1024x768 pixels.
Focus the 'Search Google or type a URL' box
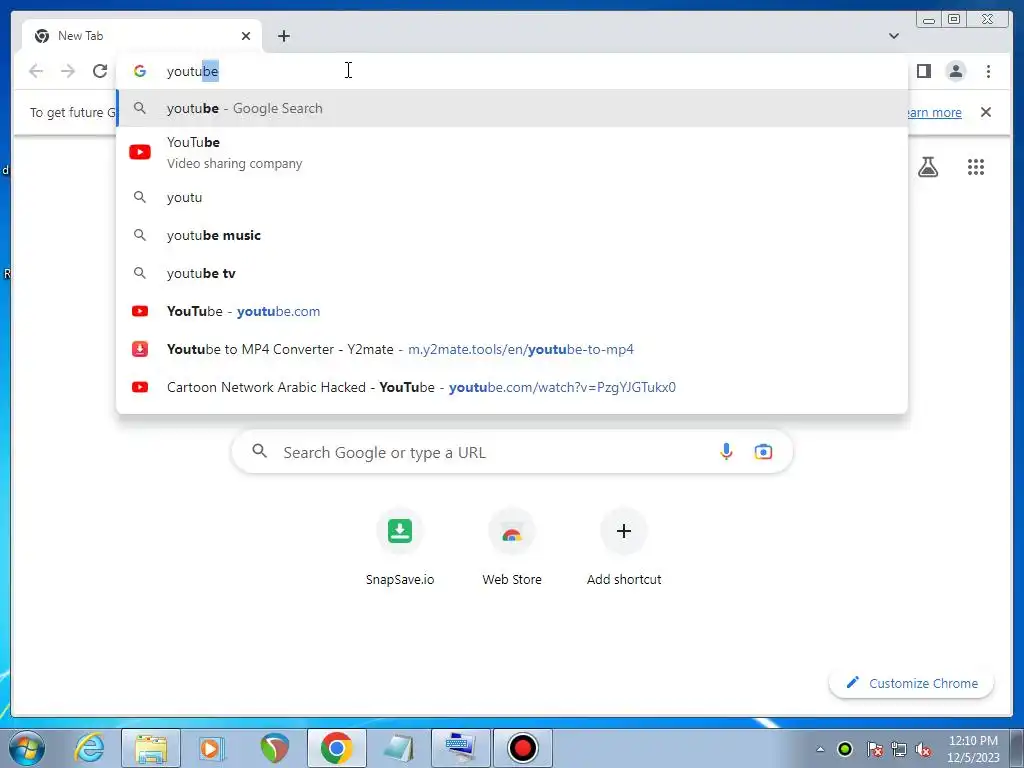(x=512, y=452)
